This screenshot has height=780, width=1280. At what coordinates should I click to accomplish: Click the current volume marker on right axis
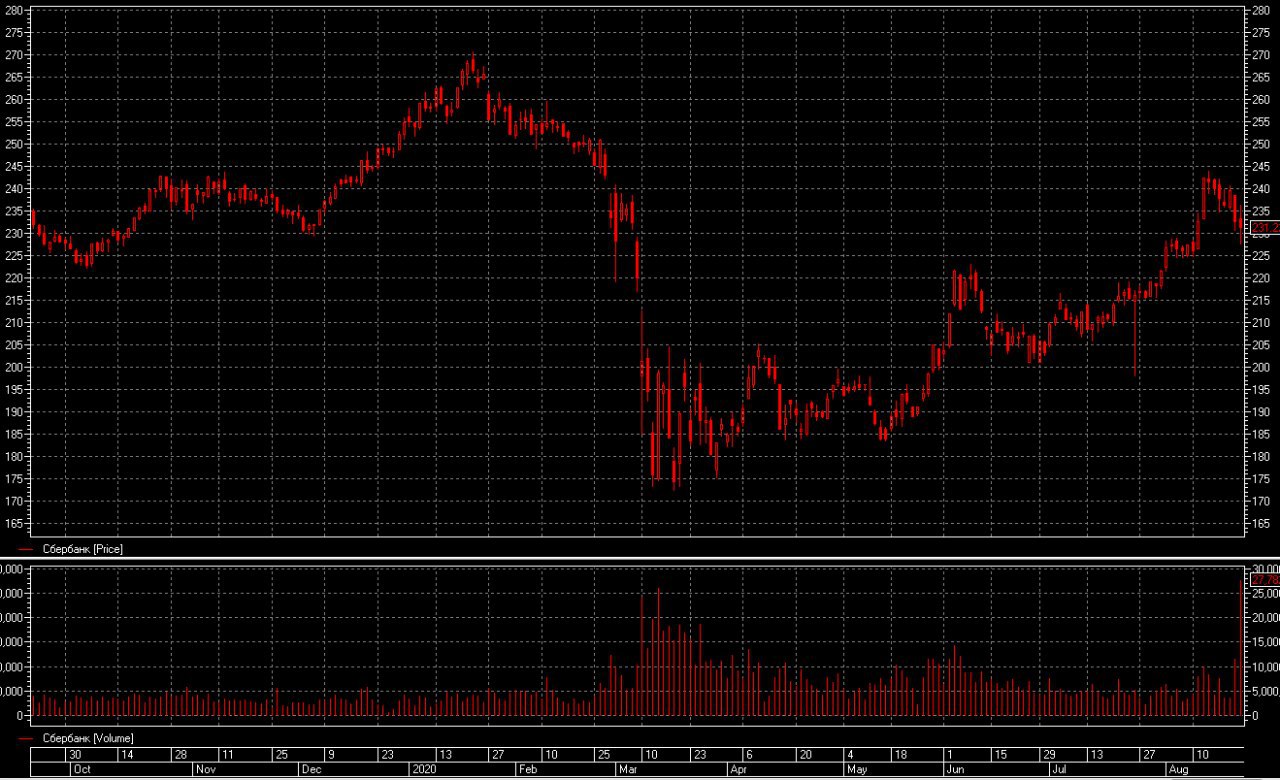[1265, 579]
